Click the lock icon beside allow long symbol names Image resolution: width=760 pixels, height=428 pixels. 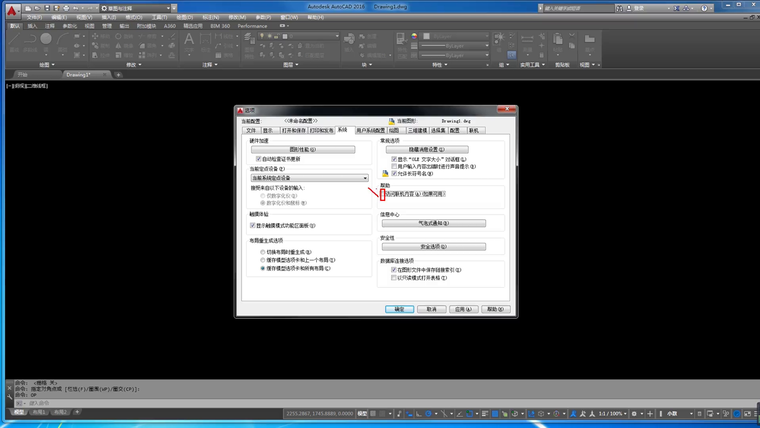coord(384,173)
